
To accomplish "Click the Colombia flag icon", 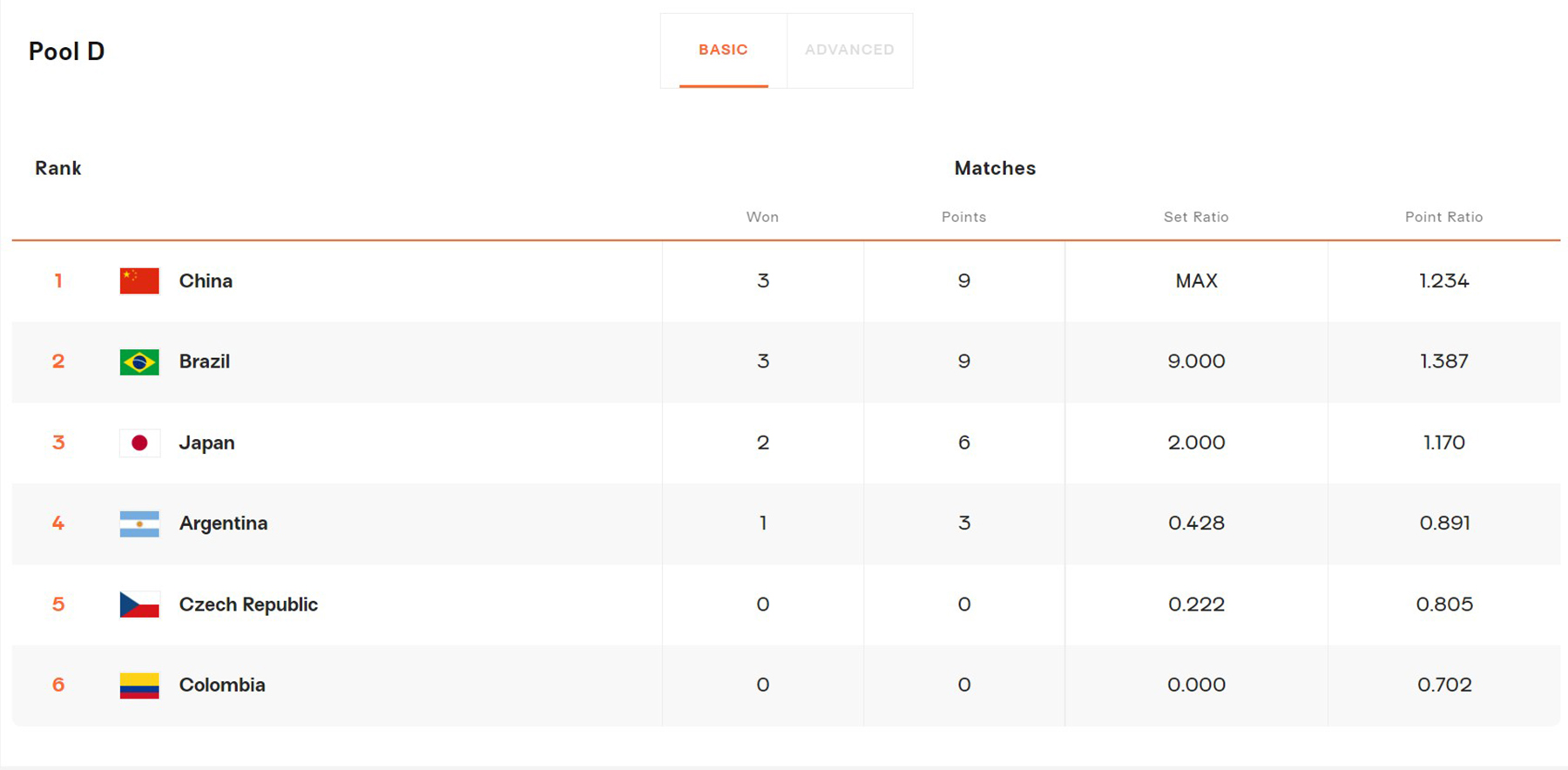I will pyautogui.click(x=139, y=686).
